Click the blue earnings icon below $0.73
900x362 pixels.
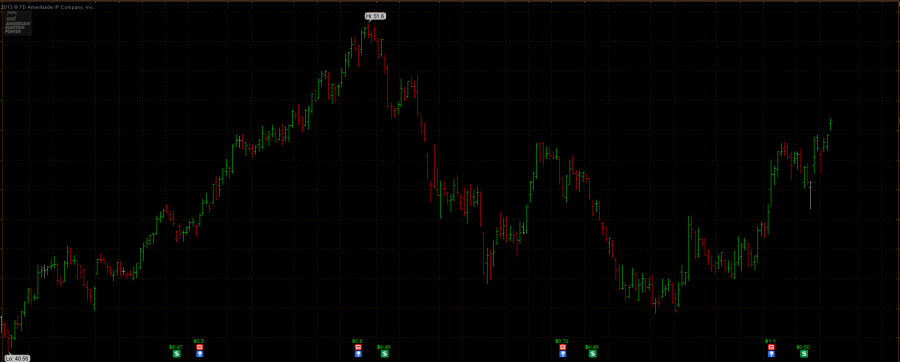click(562, 353)
